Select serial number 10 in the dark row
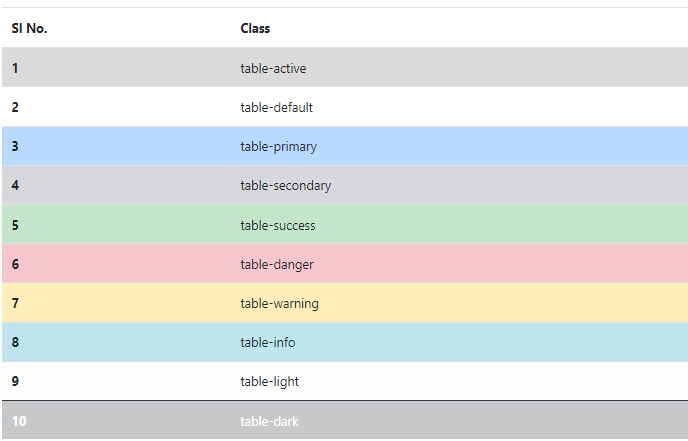 click(x=19, y=421)
